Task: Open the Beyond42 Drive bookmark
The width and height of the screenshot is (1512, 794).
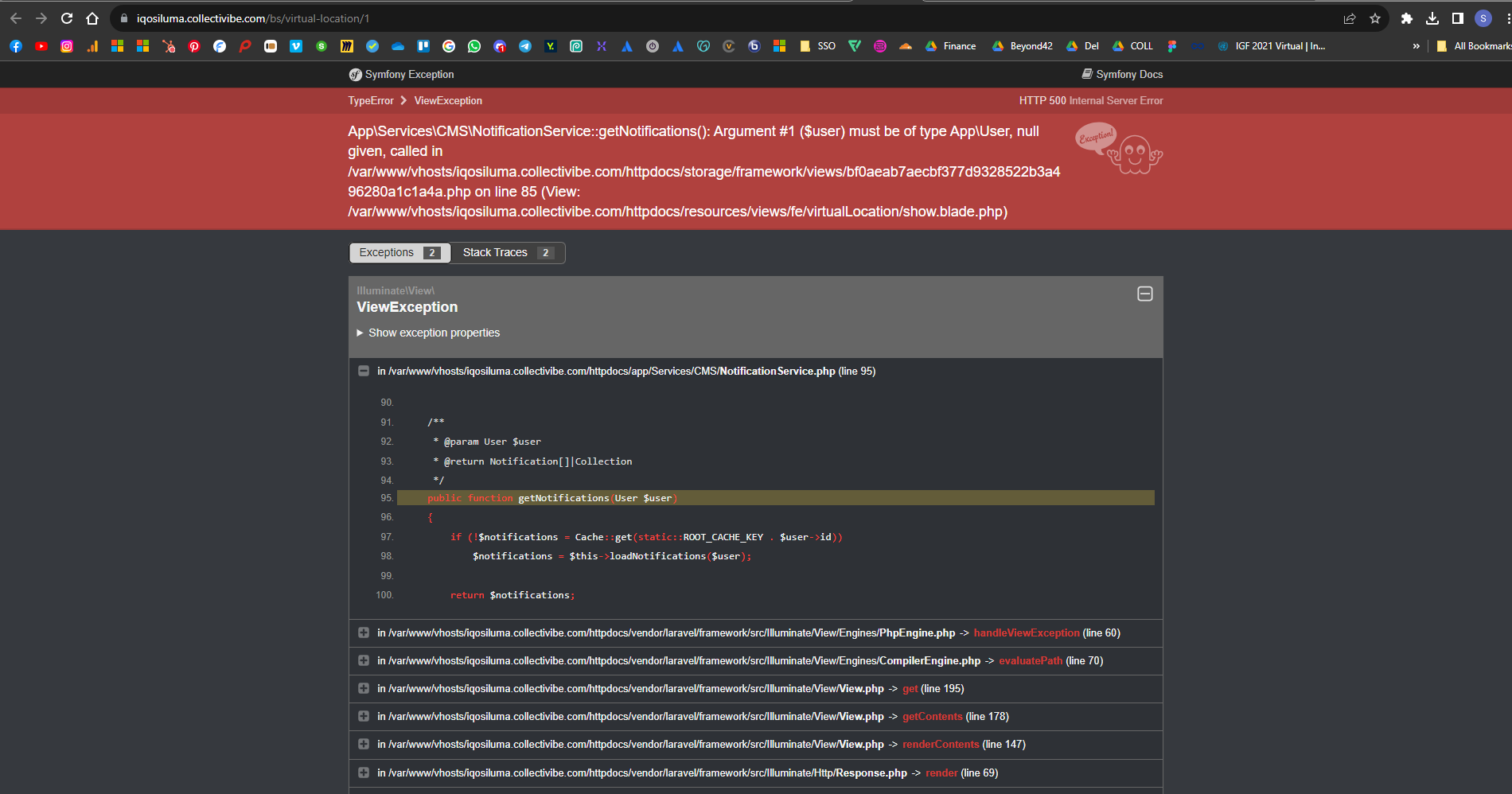Action: (1023, 46)
